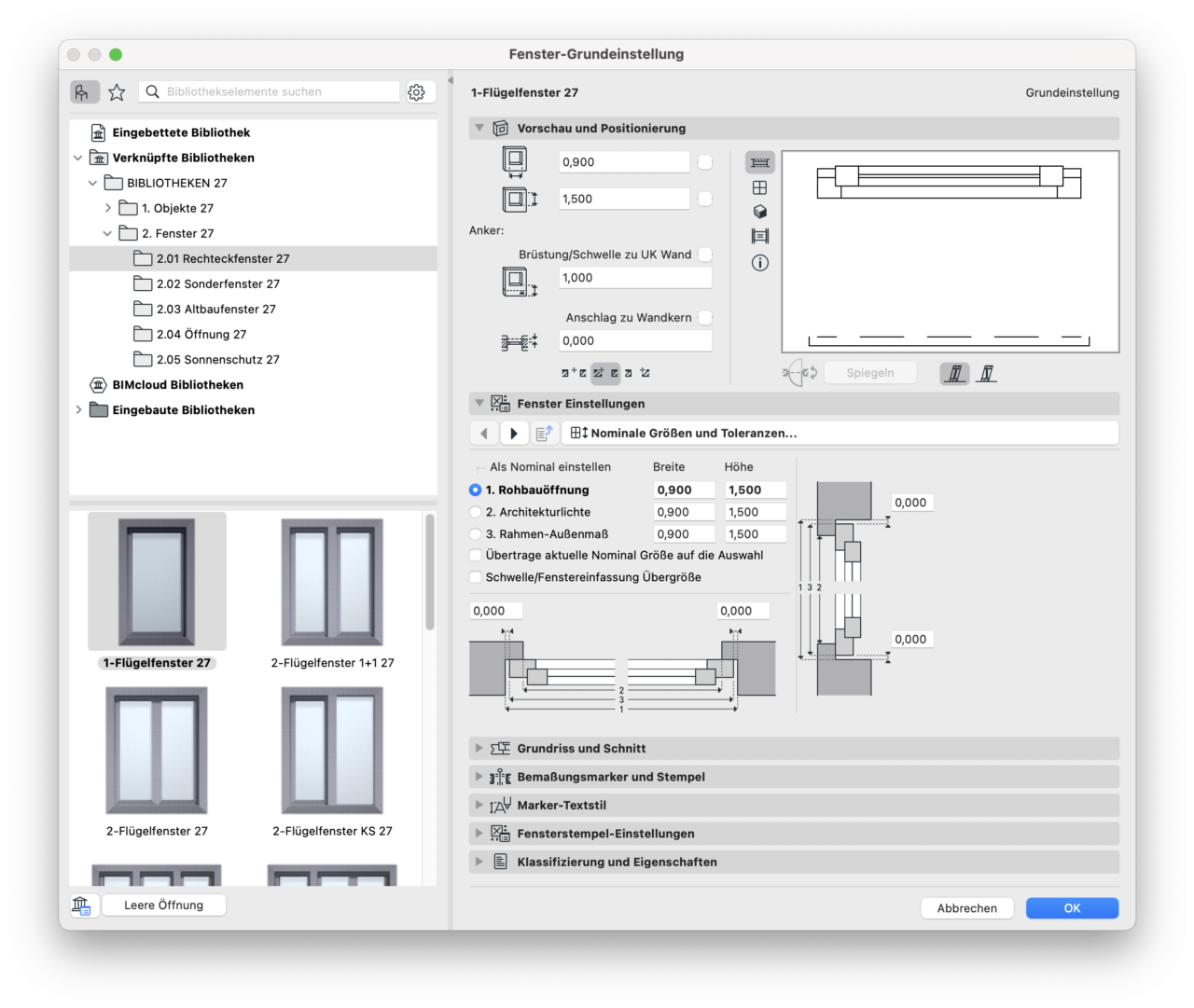
Task: Select the 2D symbol preview icon
Action: click(759, 162)
